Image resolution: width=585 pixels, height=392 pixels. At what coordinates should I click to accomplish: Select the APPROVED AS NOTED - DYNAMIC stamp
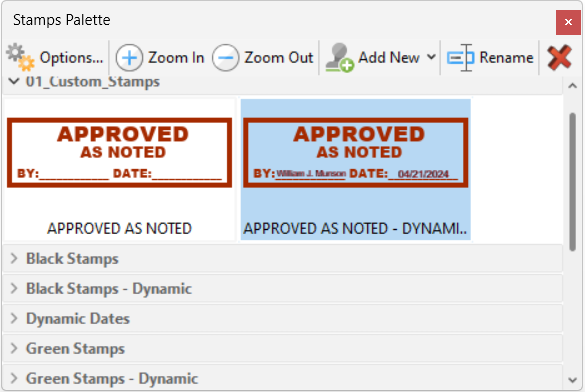click(356, 170)
